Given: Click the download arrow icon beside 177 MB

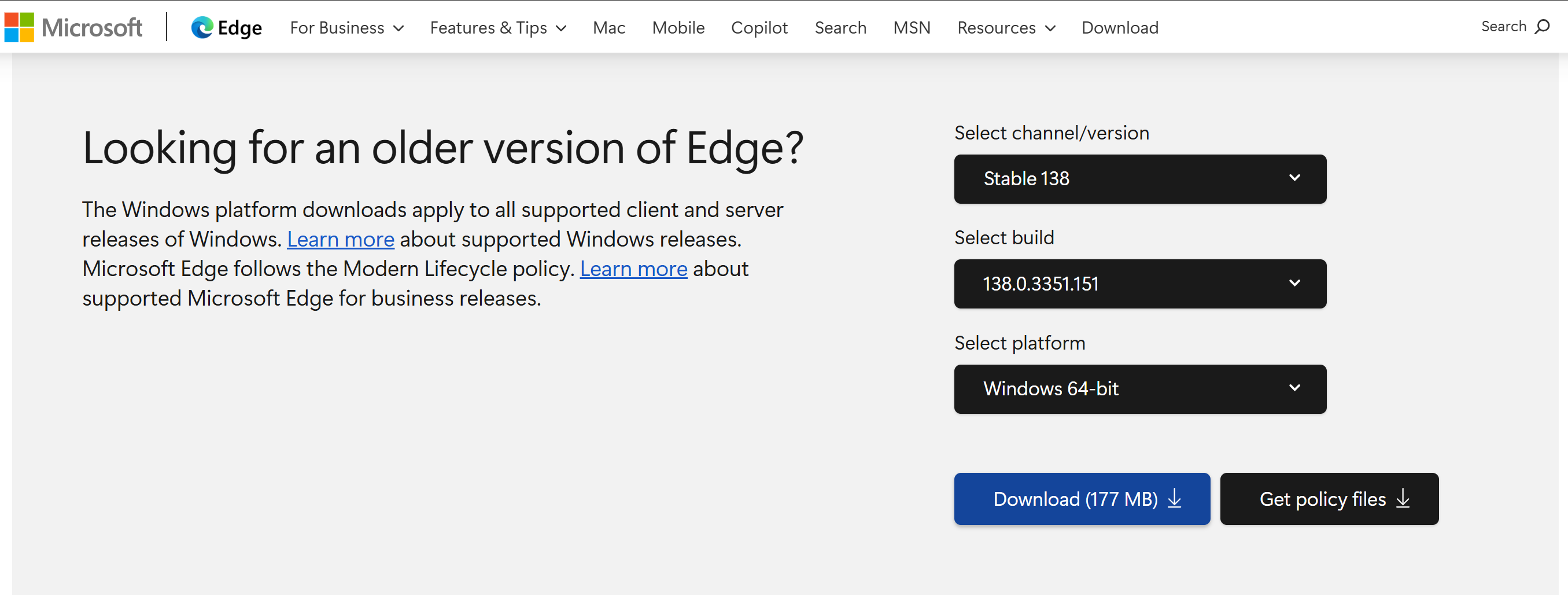Looking at the screenshot, I should (1174, 499).
